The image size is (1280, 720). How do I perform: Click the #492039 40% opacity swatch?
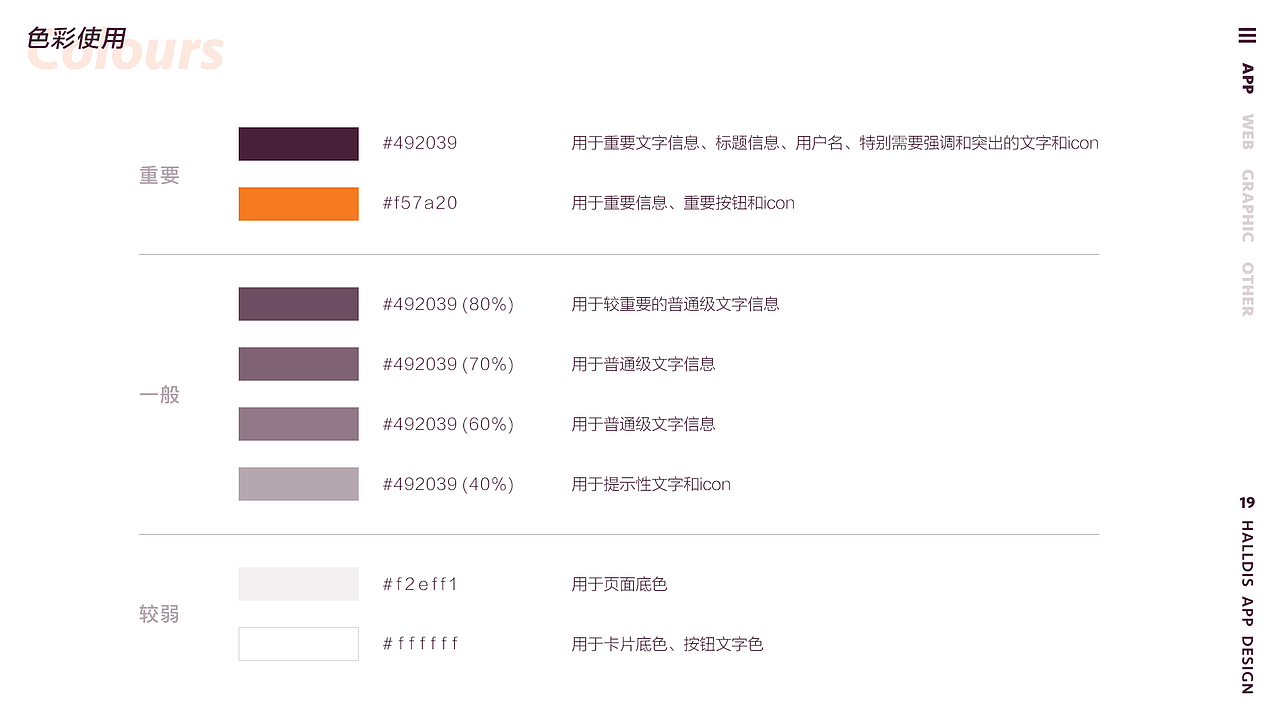[x=298, y=484]
